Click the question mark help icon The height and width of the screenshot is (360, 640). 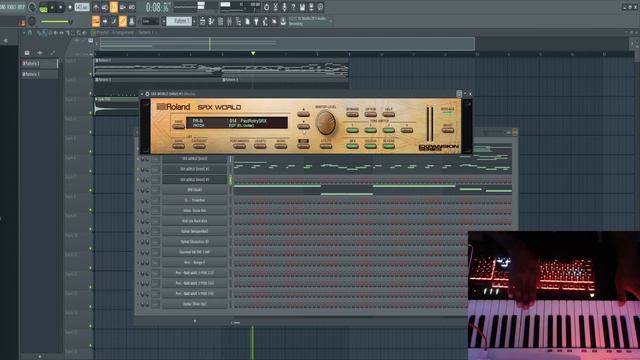[293, 7]
